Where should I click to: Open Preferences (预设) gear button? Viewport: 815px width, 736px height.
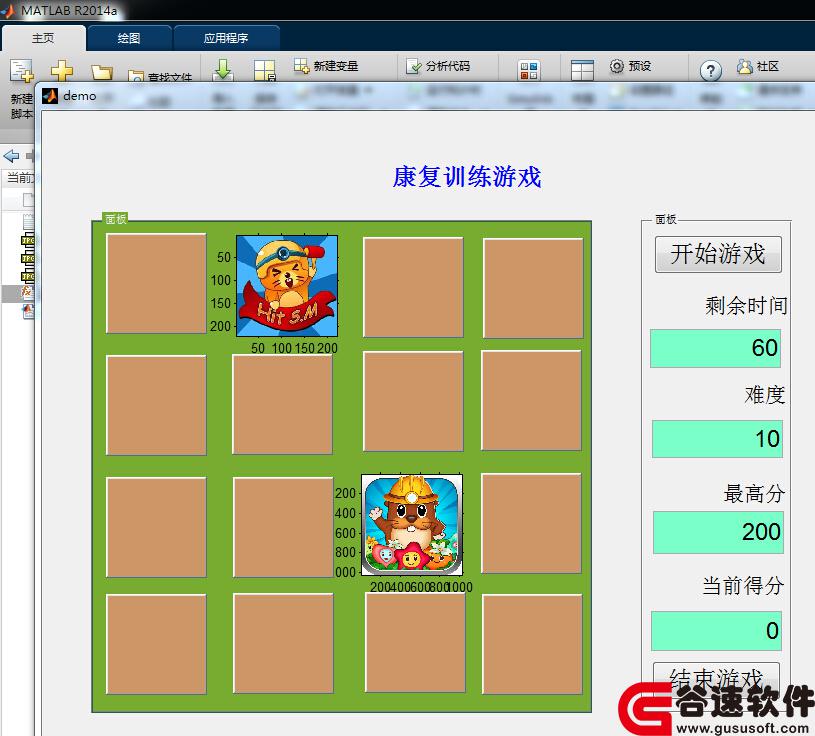(x=630, y=66)
